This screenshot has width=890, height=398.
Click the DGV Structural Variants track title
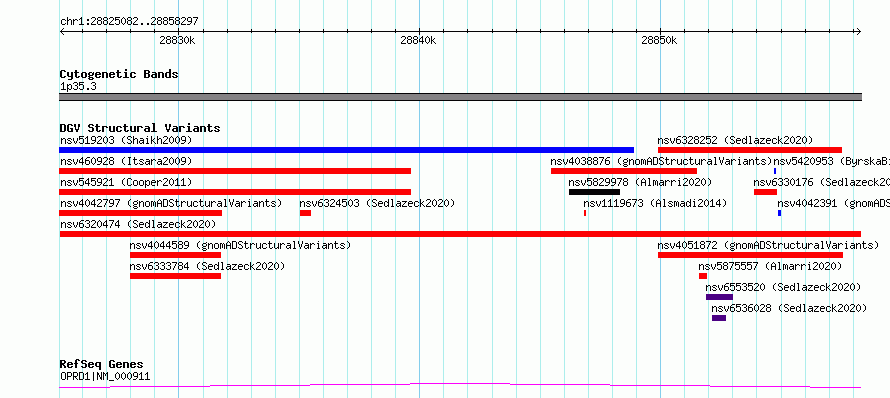(x=140, y=128)
